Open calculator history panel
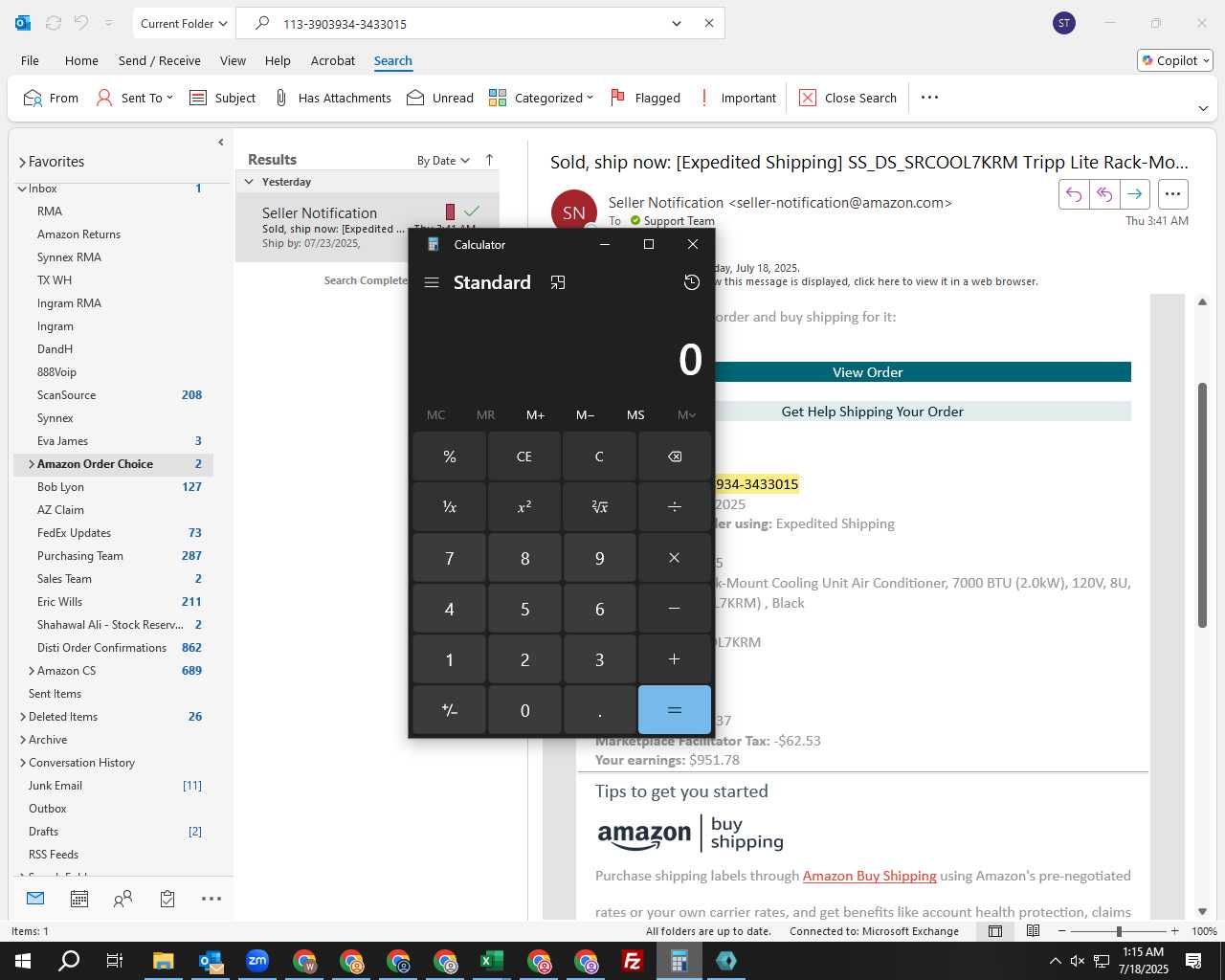The image size is (1225, 980). 692,282
